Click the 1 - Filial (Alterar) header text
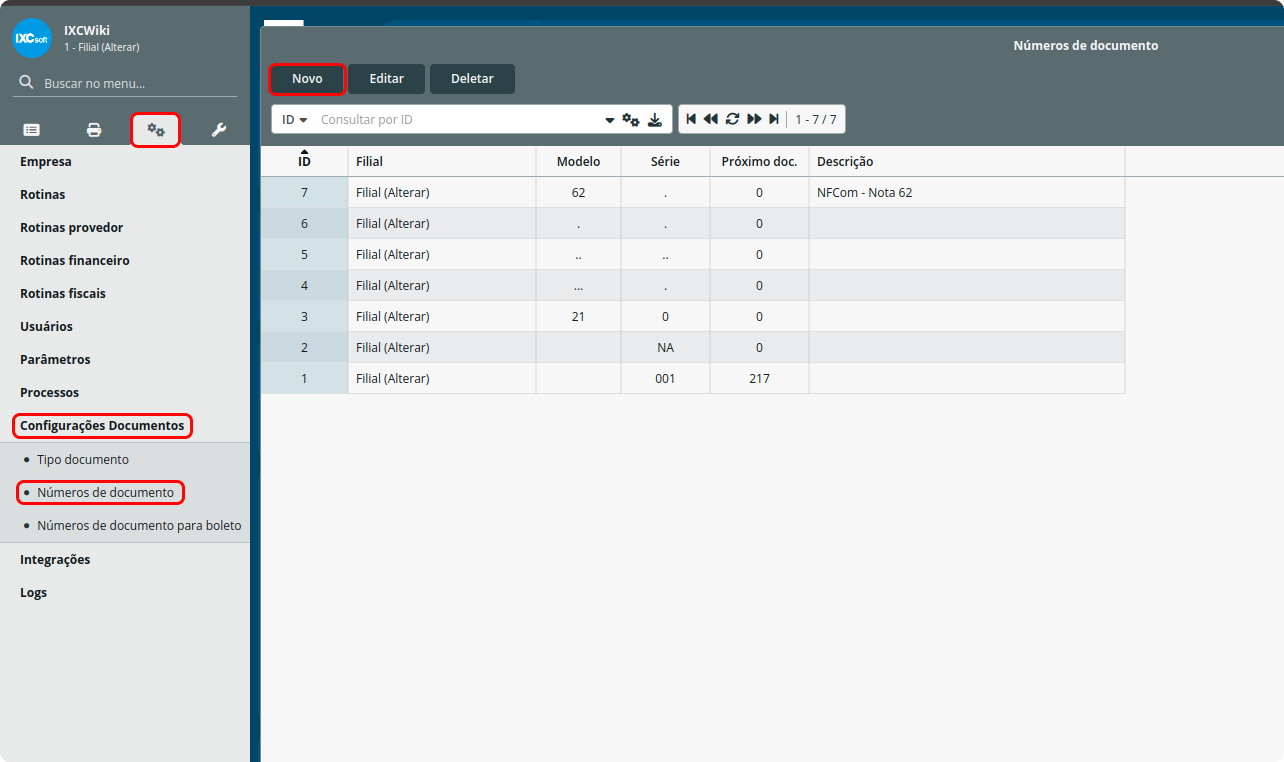1284x762 pixels. [102, 47]
